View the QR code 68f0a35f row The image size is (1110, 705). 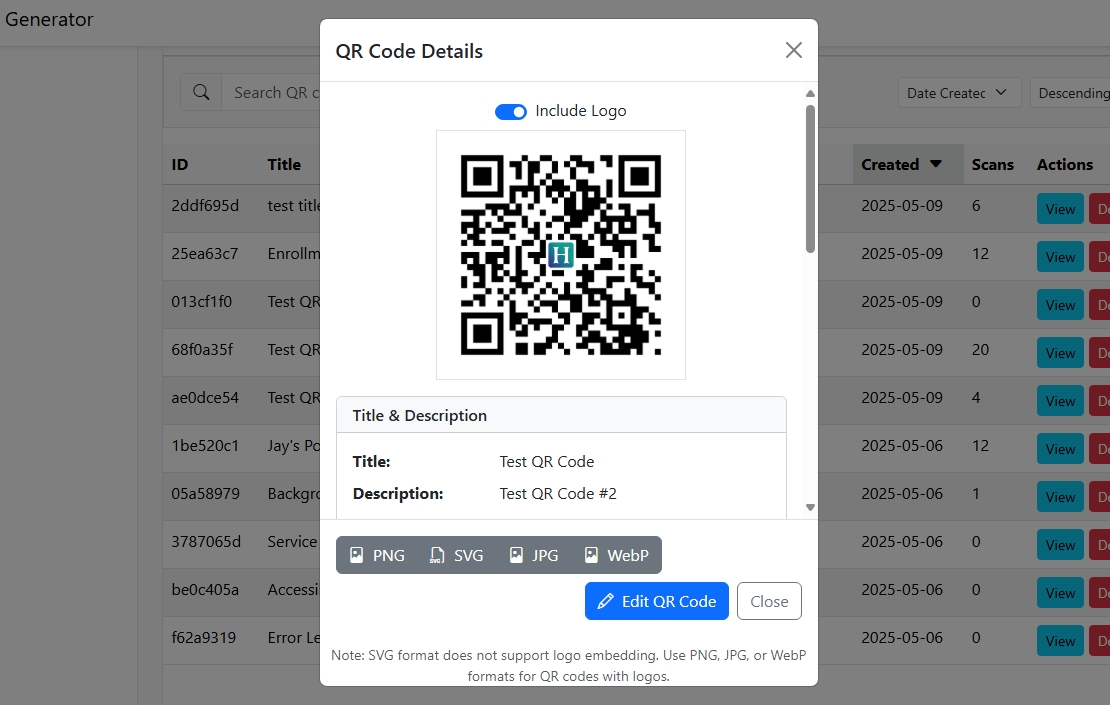(x=1060, y=353)
